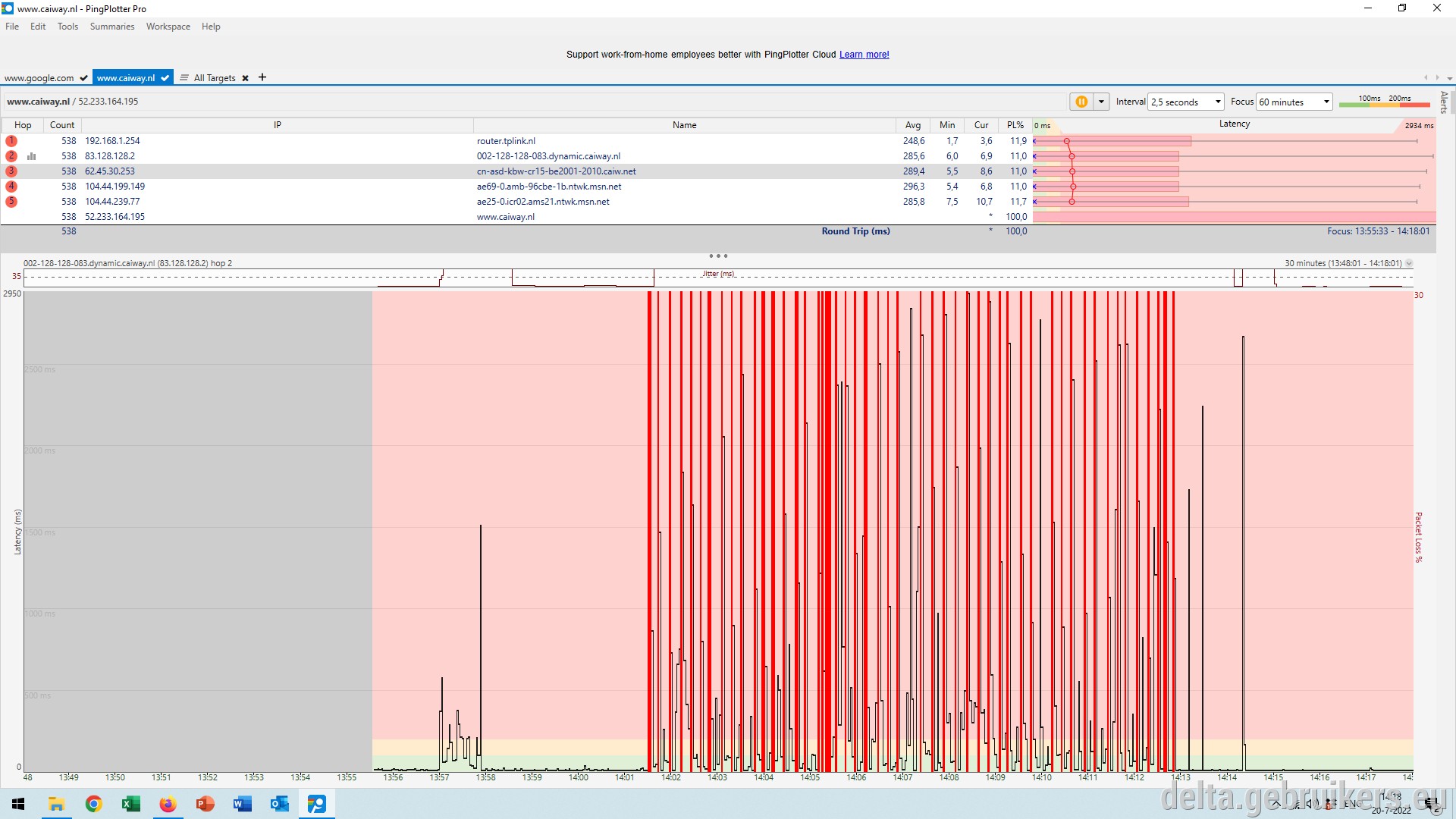Select the red hop 1 circle icon
This screenshot has height=819, width=1456.
(11, 141)
